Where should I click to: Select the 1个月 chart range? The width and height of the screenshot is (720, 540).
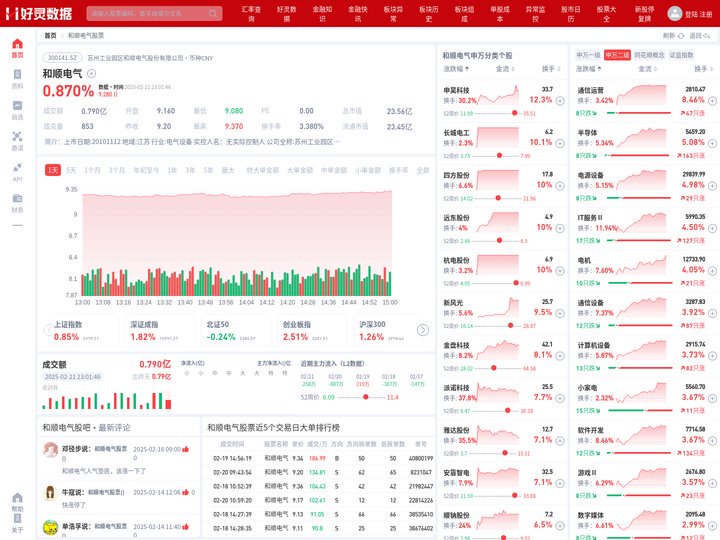[x=92, y=170]
